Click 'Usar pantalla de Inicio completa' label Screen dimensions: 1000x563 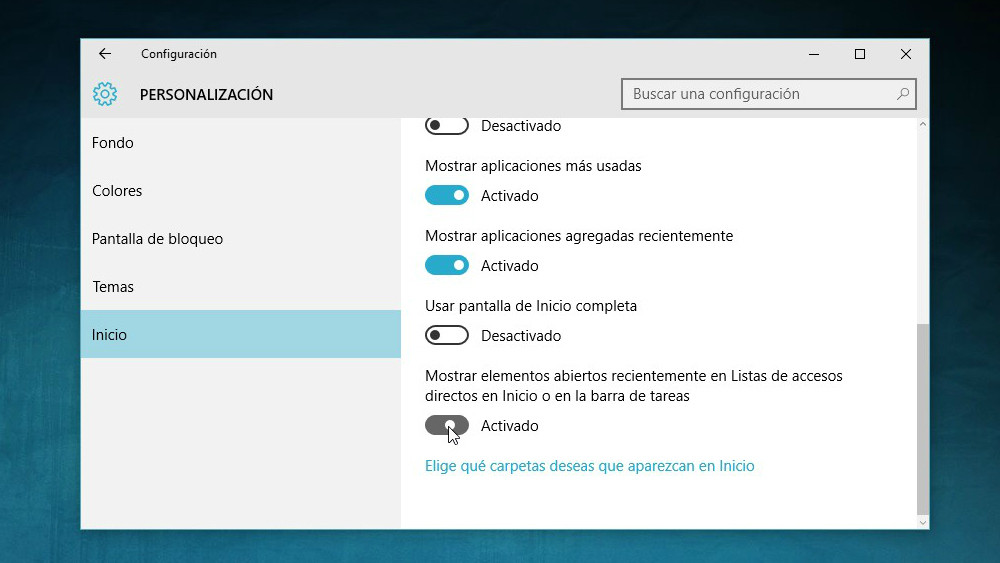(531, 306)
